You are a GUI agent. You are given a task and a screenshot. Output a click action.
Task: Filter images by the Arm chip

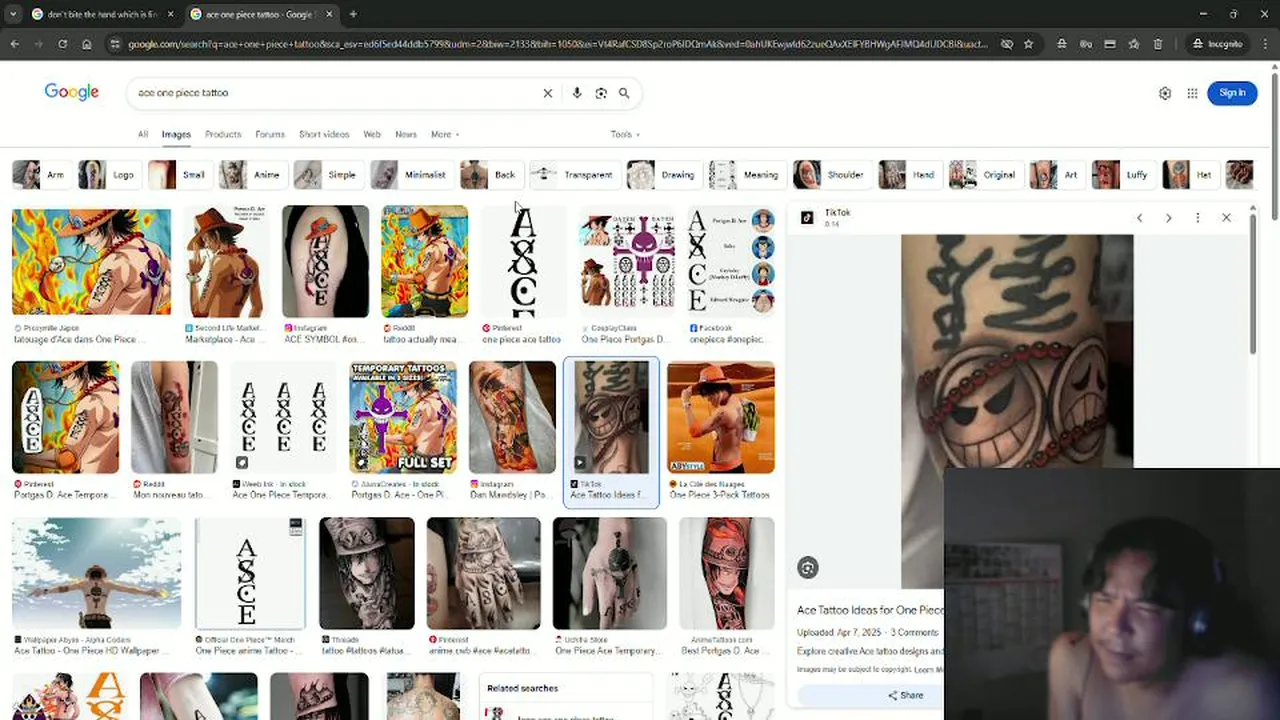[40, 175]
